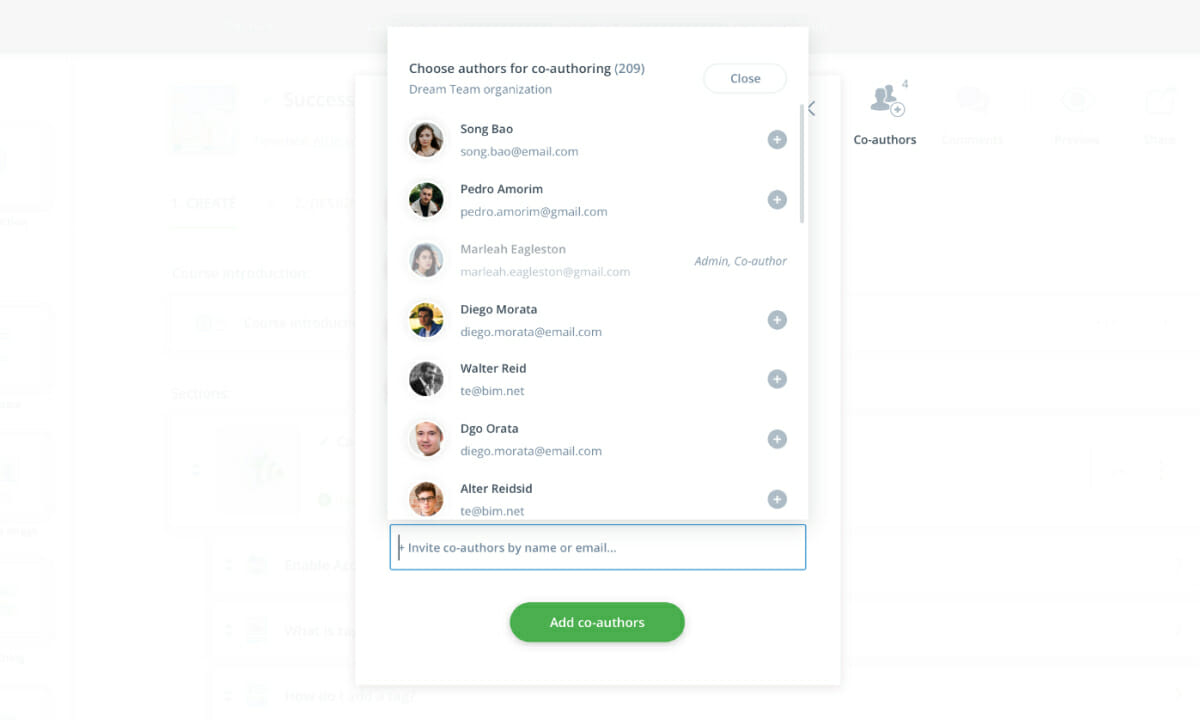Open the Co-authors panel icon
Viewport: 1200px width, 720px height.
[886, 99]
